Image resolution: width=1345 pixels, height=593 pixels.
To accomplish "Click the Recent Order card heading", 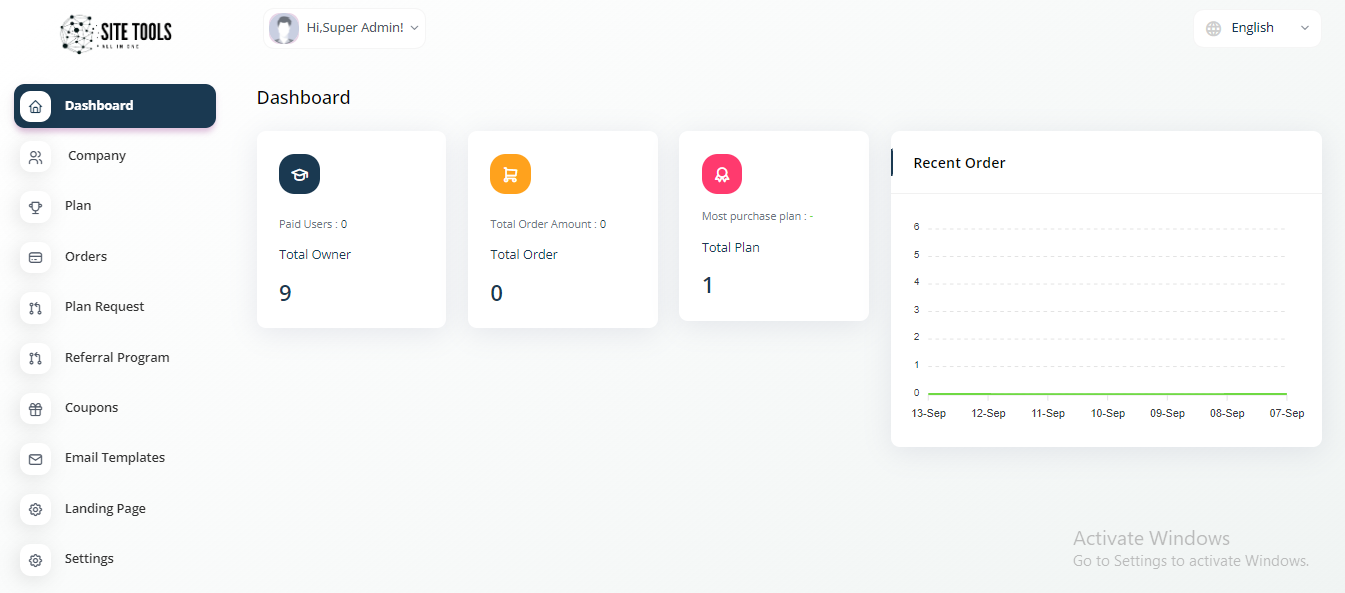I will pyautogui.click(x=959, y=163).
